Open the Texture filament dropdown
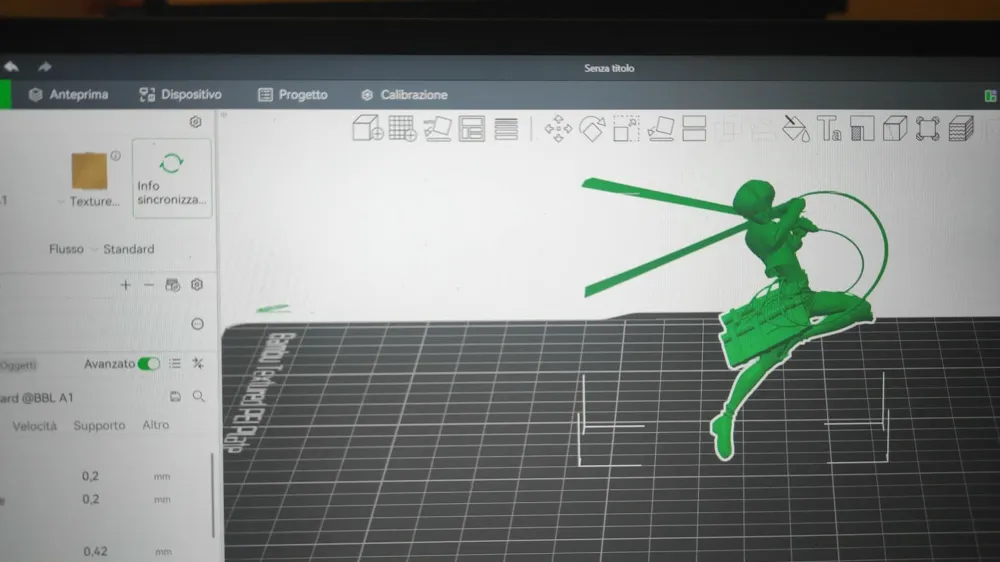Screen dimensions: 1000x562 tap(89, 202)
